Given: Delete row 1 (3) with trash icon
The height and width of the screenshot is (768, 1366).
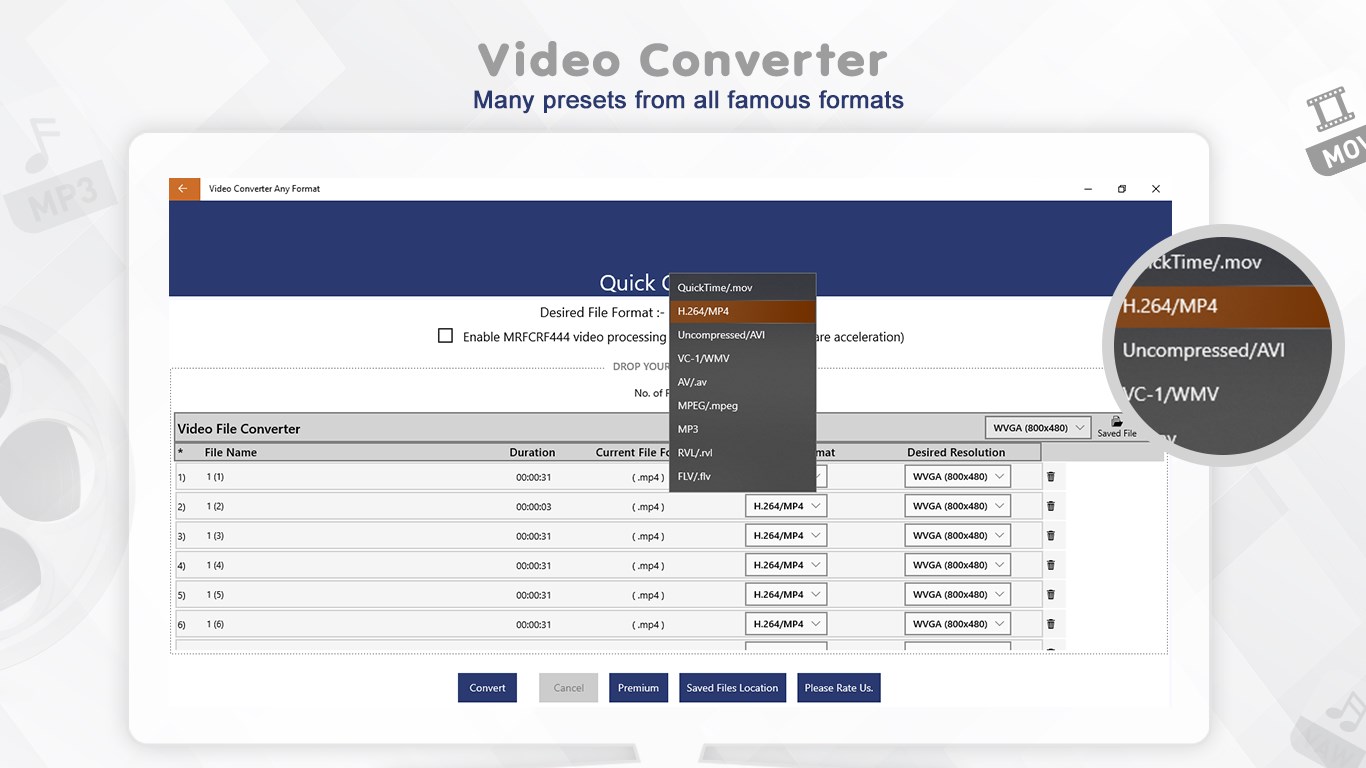Looking at the screenshot, I should [1050, 536].
